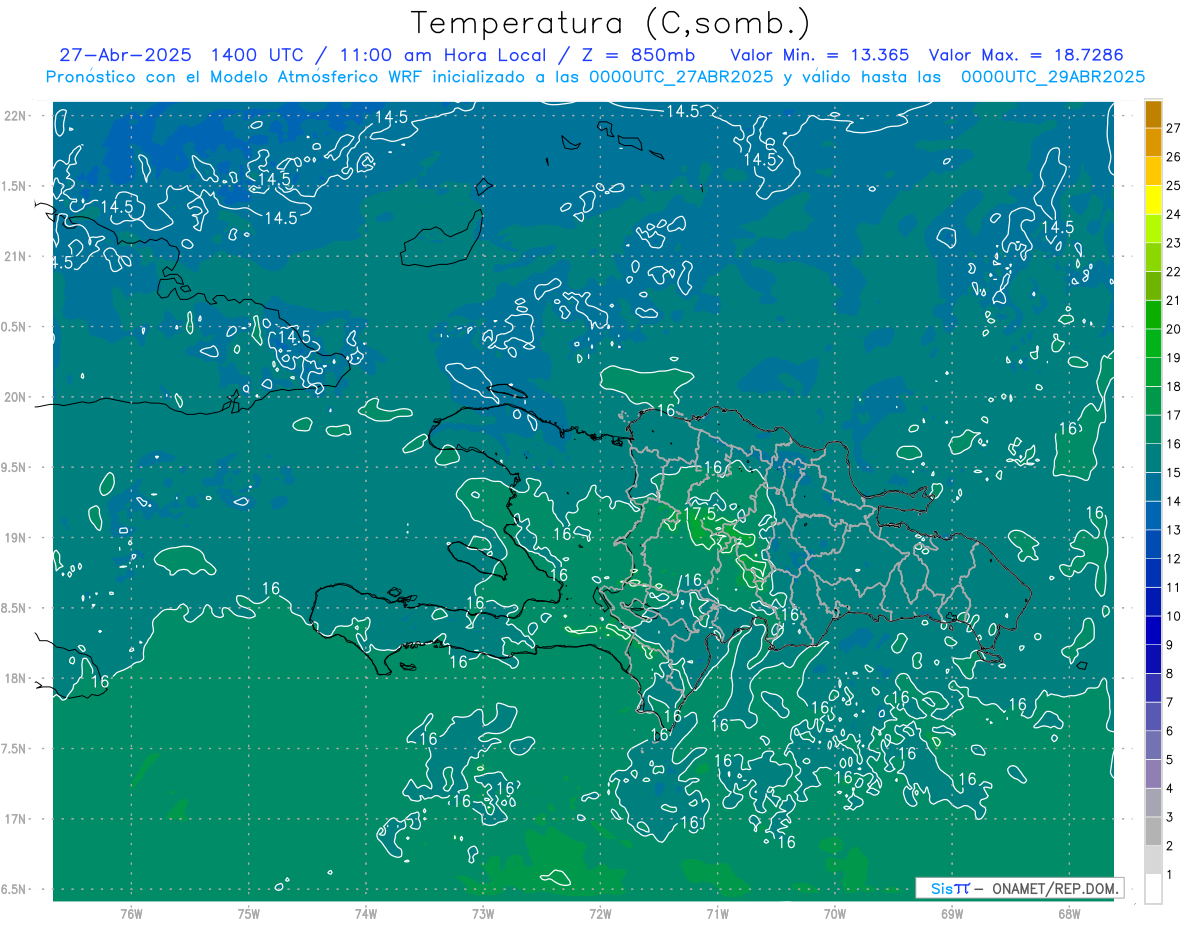Select "11:00 am Hora Local" text

(x=437, y=55)
